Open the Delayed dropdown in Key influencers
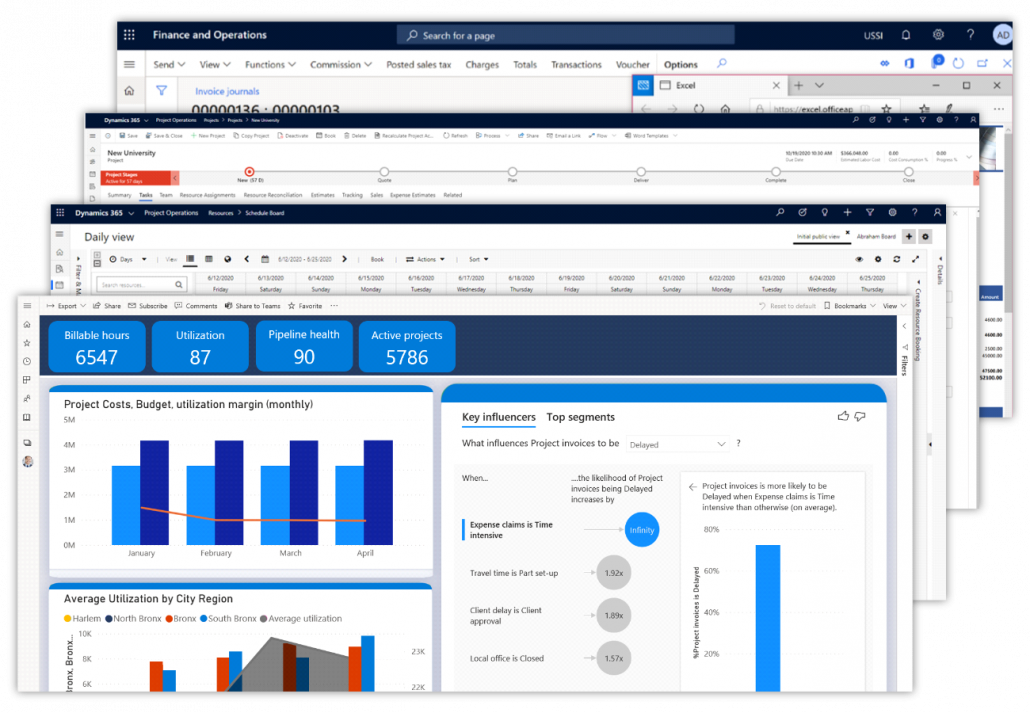Screen dimensions: 1030x713 [678, 444]
